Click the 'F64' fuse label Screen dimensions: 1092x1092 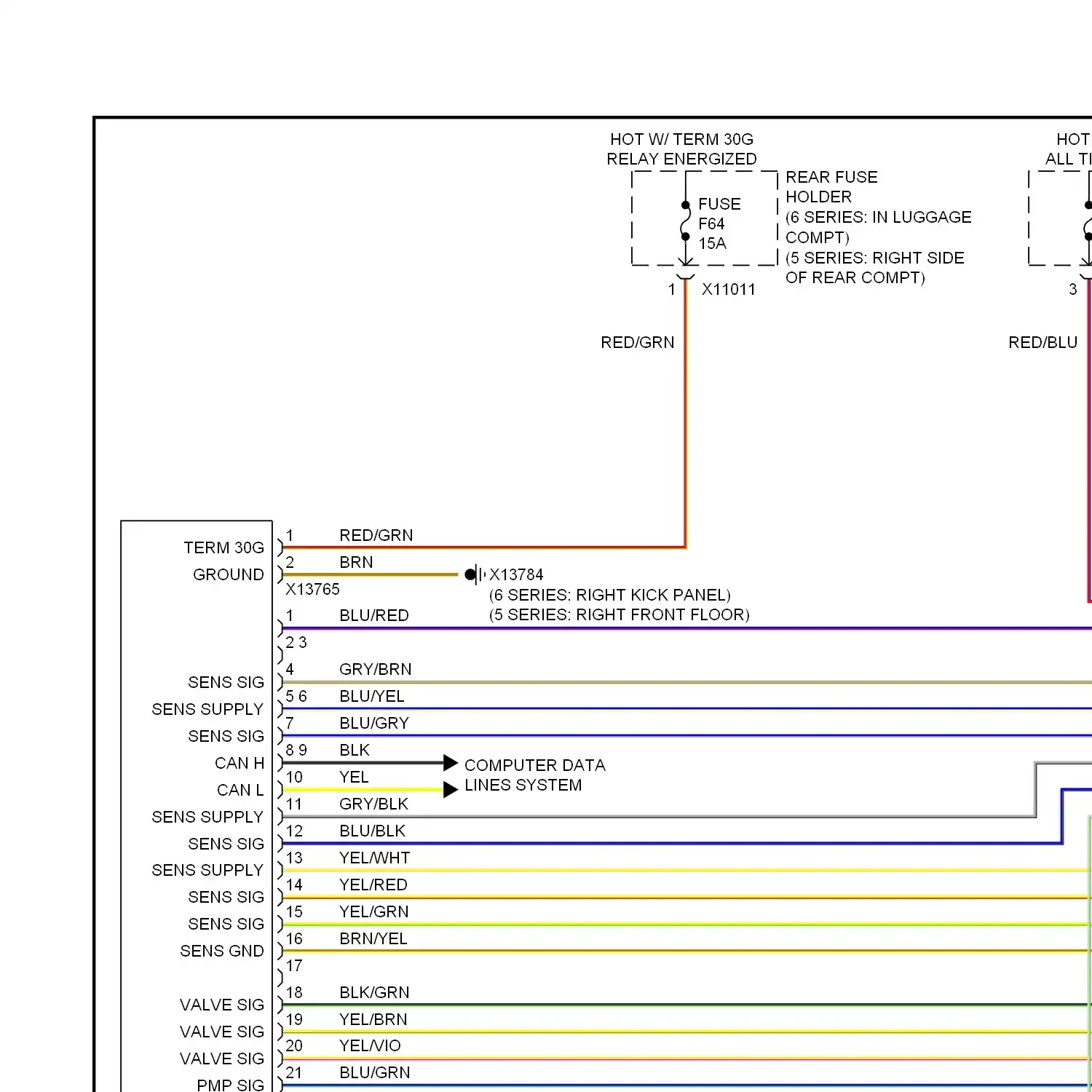[x=711, y=223]
